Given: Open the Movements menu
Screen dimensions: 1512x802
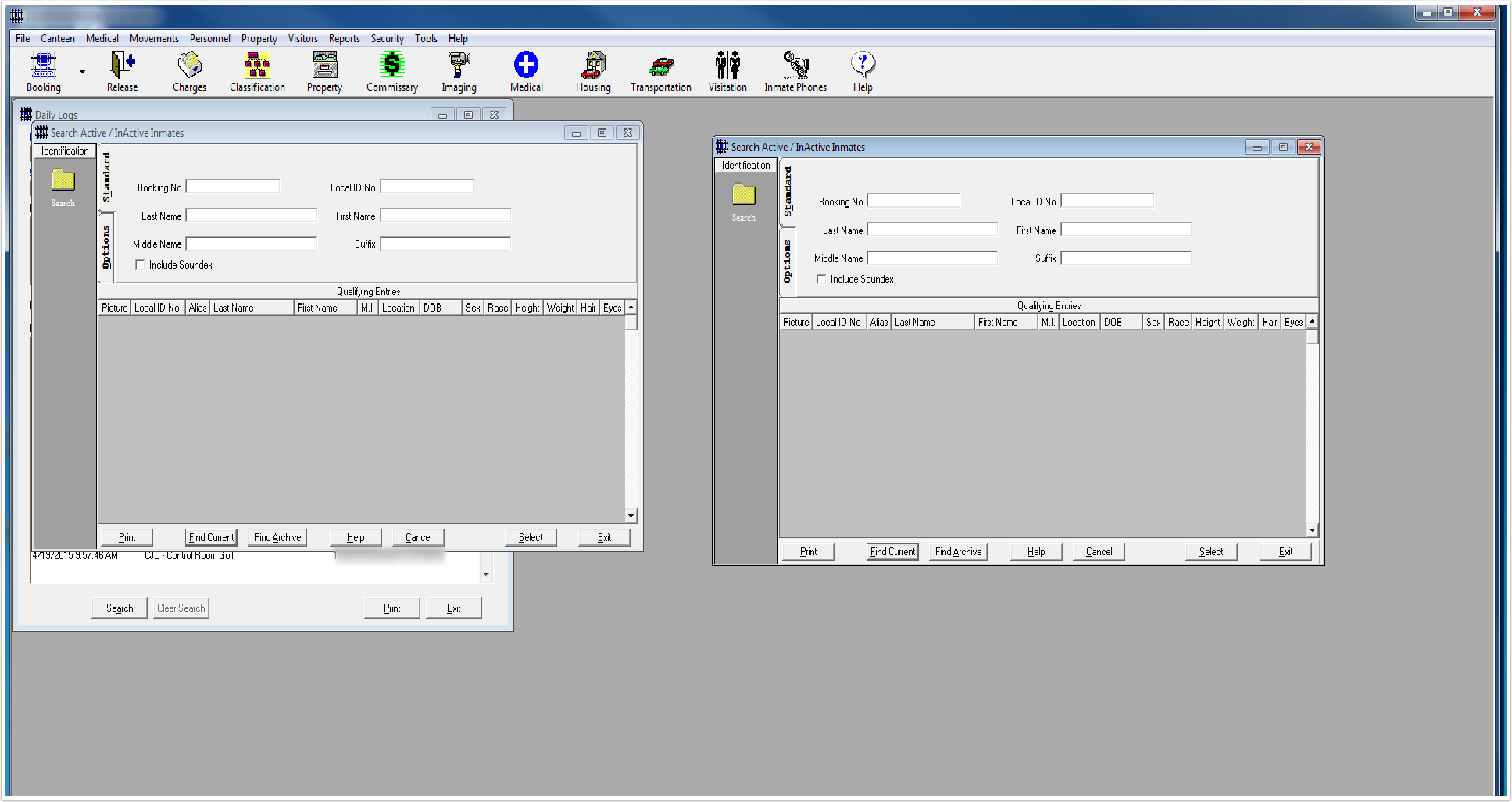Looking at the screenshot, I should point(154,38).
